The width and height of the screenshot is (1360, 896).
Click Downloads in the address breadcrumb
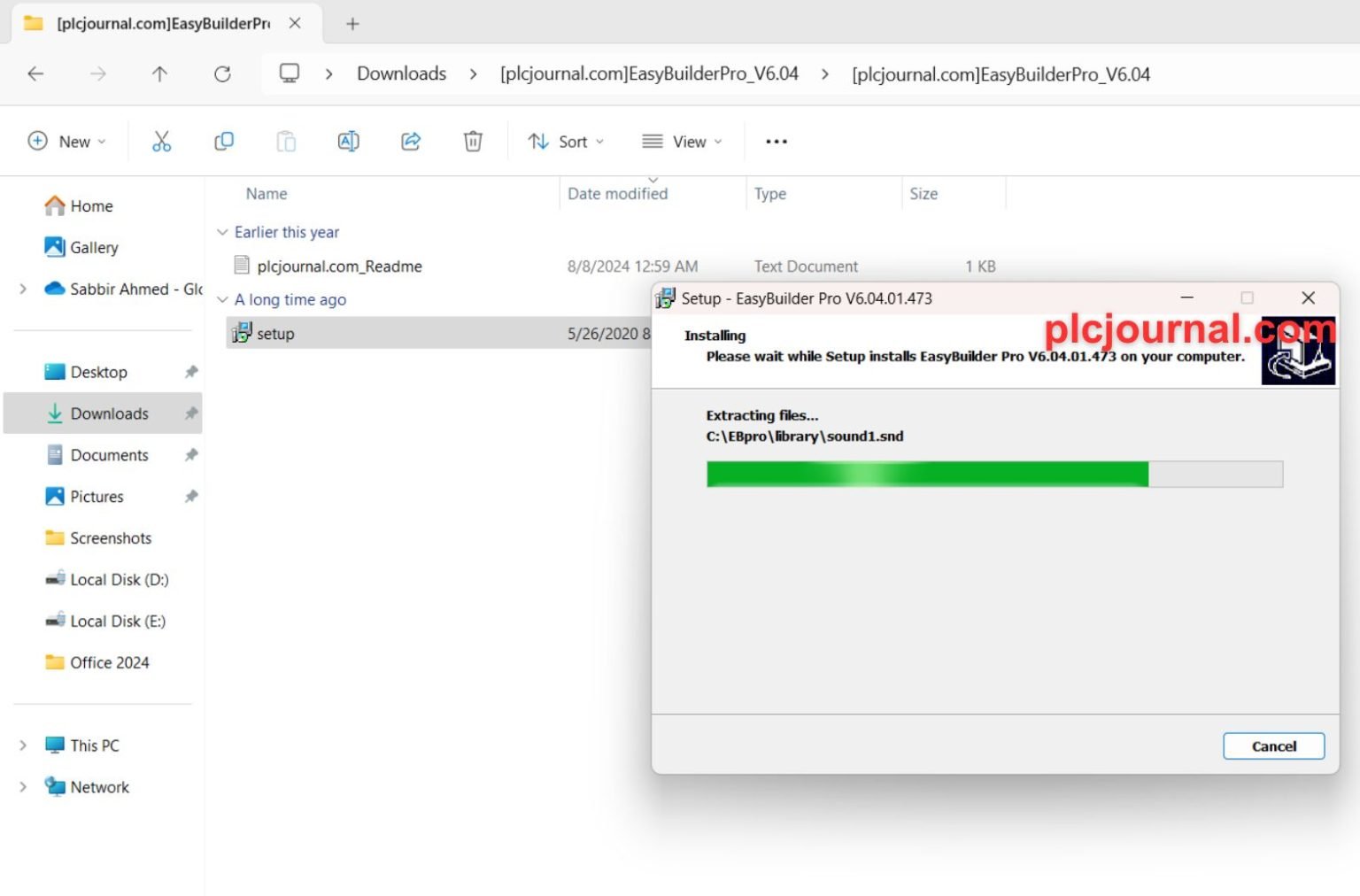pyautogui.click(x=401, y=74)
